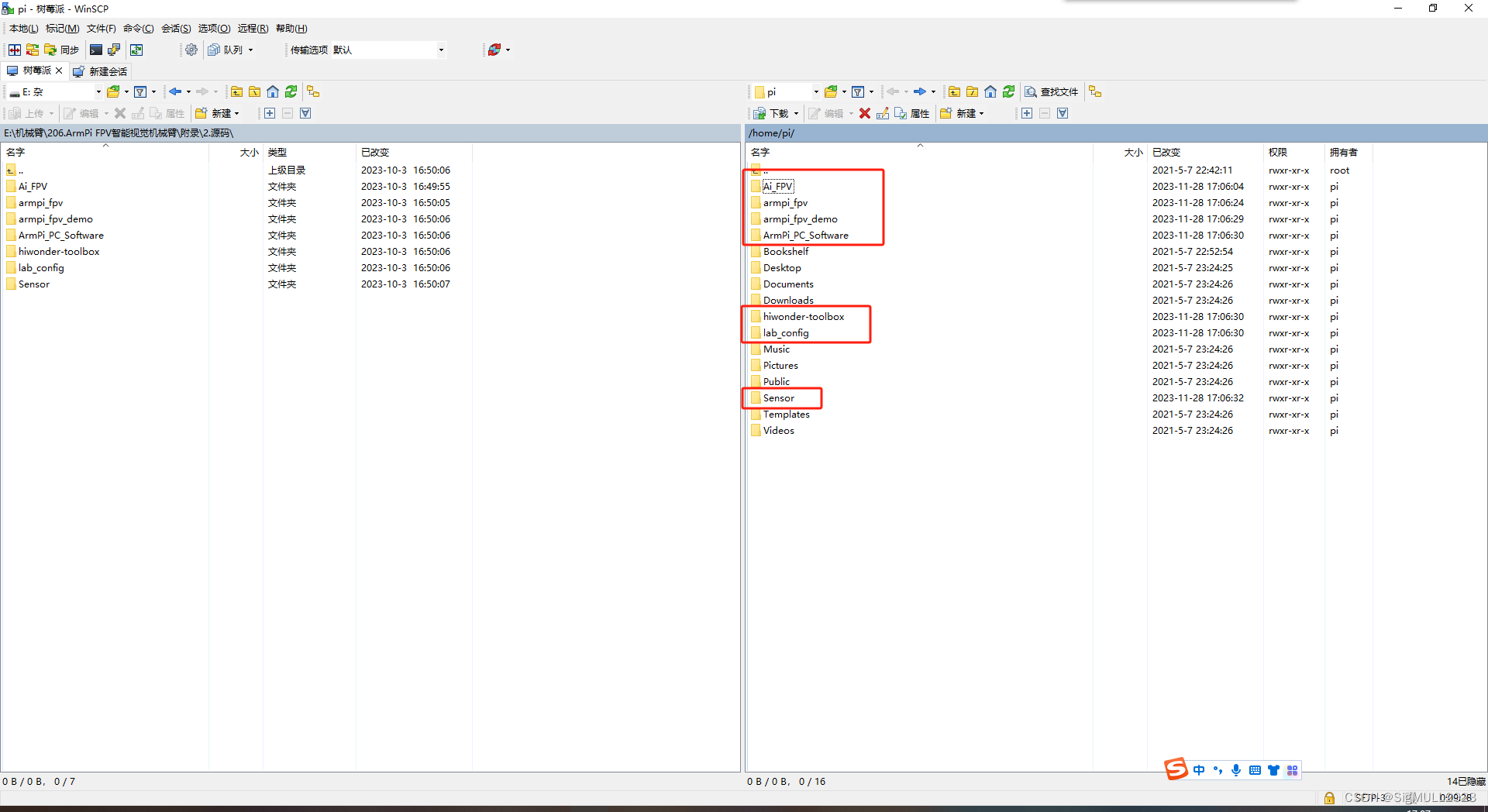
Task: Go to remote home directory icon
Action: coord(990,91)
